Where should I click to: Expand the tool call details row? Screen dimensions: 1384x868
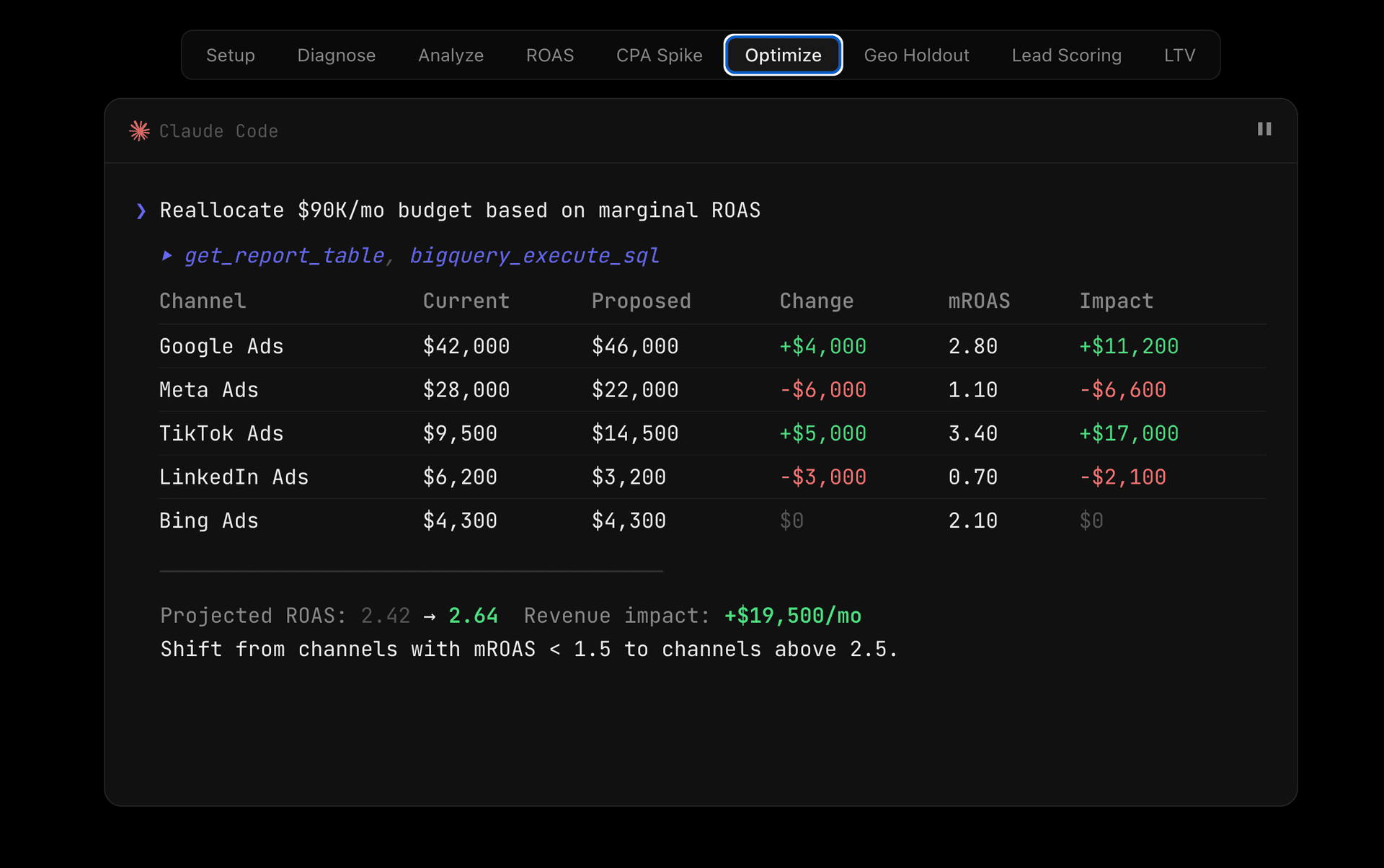click(411, 255)
